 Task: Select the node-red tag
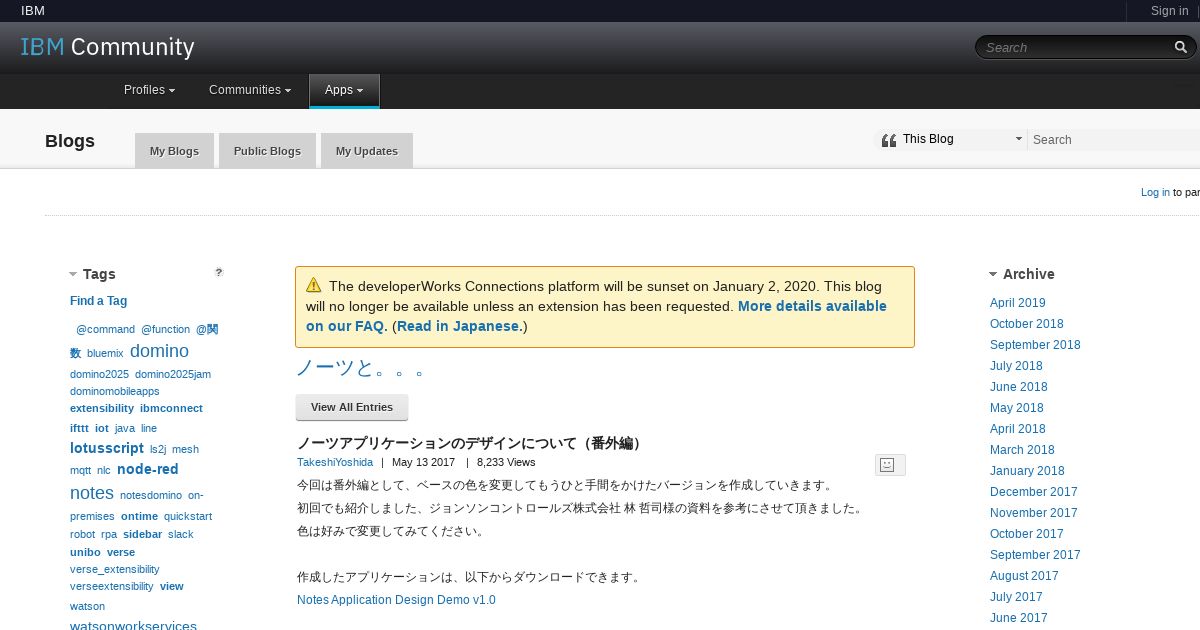(x=148, y=469)
